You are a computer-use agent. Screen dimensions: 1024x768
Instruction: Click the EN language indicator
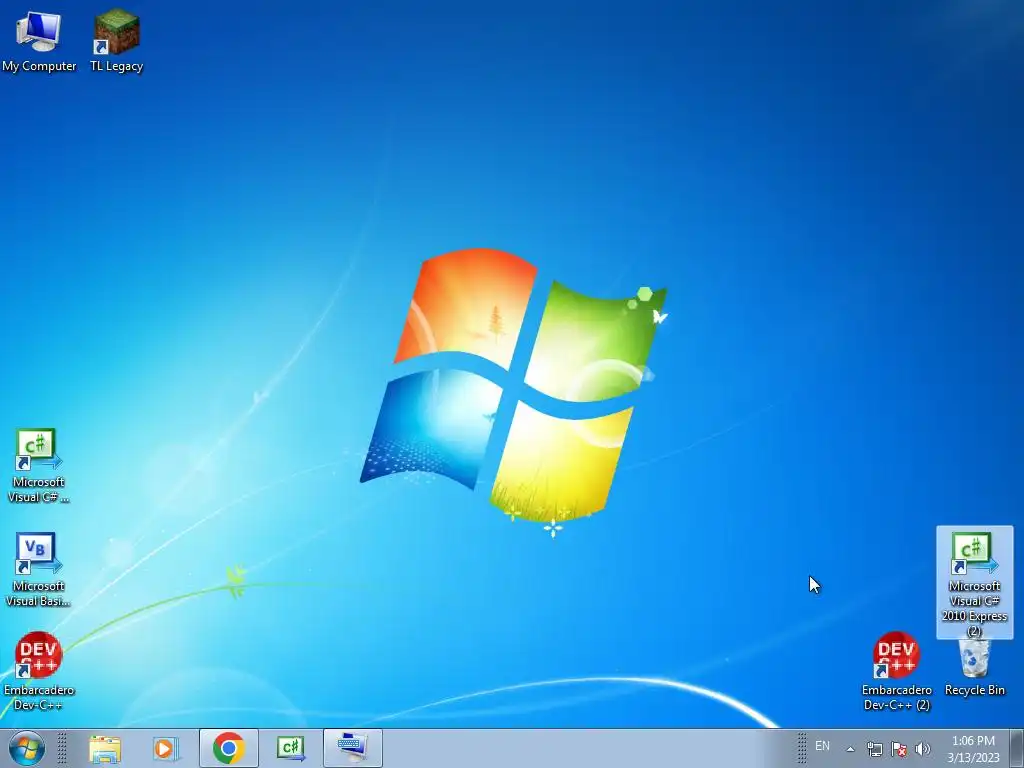[822, 746]
